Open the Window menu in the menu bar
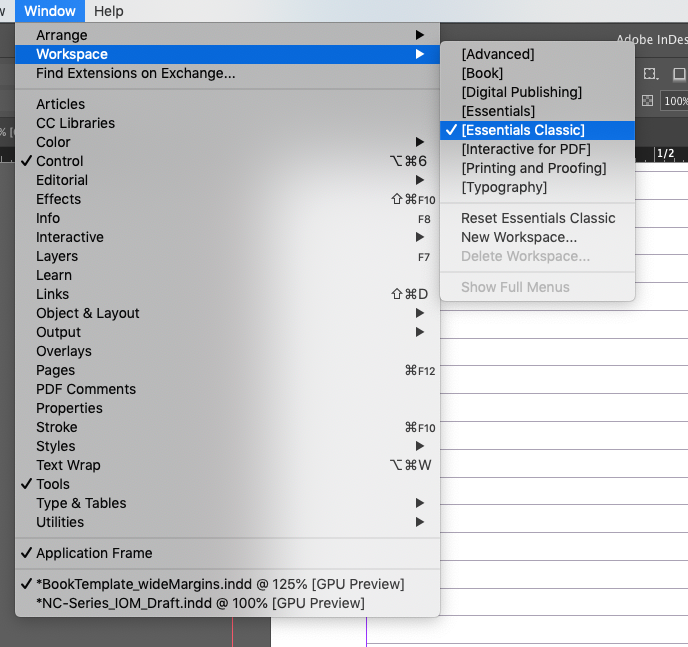 pyautogui.click(x=50, y=11)
